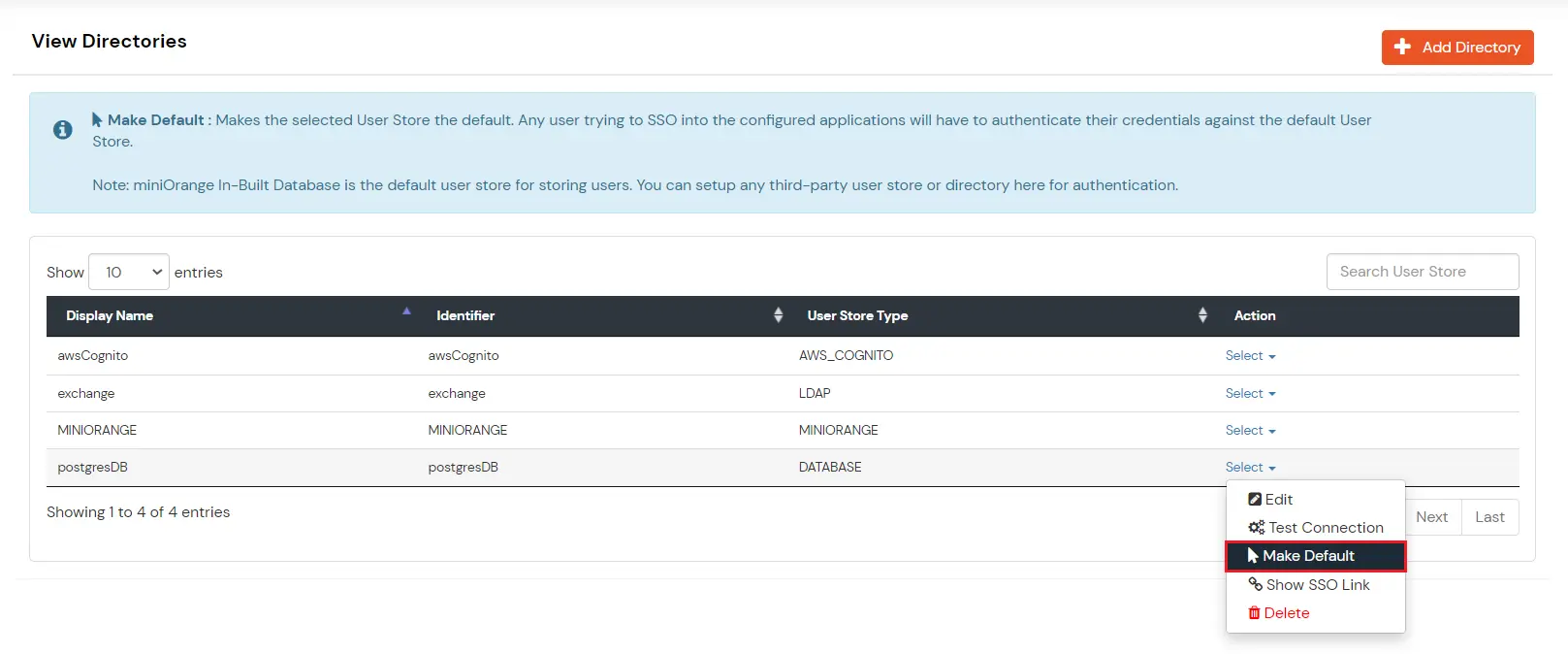Choose Edit from the action menu
This screenshot has width=1568, height=654.
pyautogui.click(x=1316, y=500)
